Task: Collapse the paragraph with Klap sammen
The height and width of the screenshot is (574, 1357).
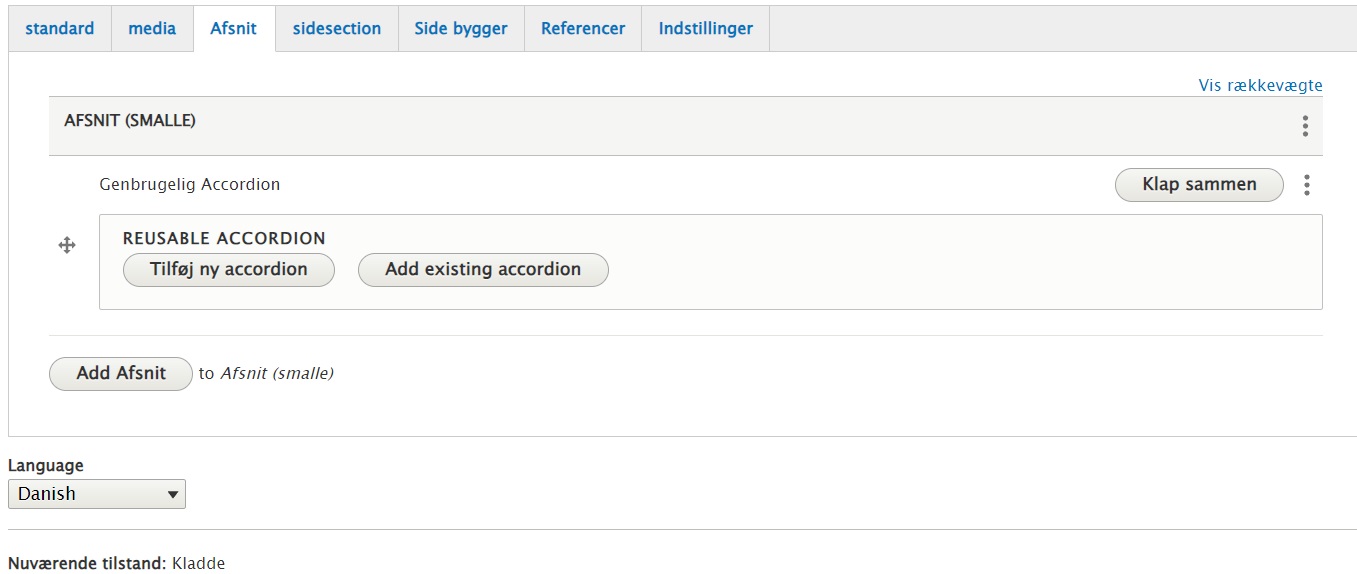Action: pyautogui.click(x=1198, y=185)
